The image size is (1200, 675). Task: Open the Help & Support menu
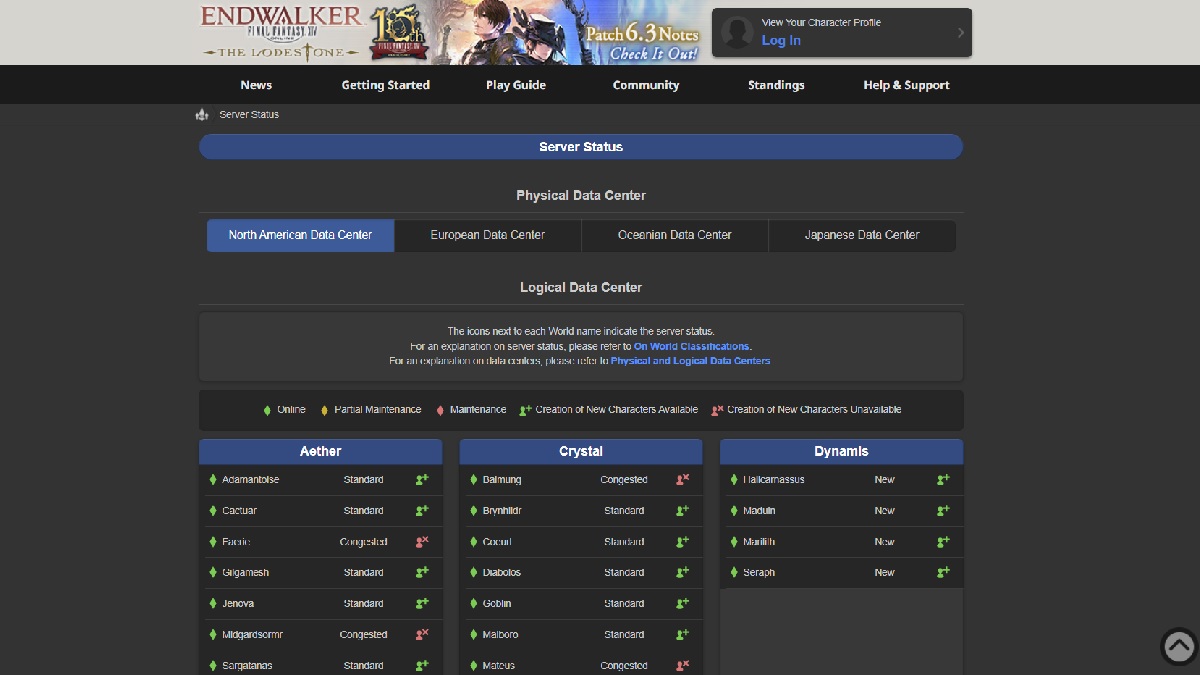click(x=906, y=85)
